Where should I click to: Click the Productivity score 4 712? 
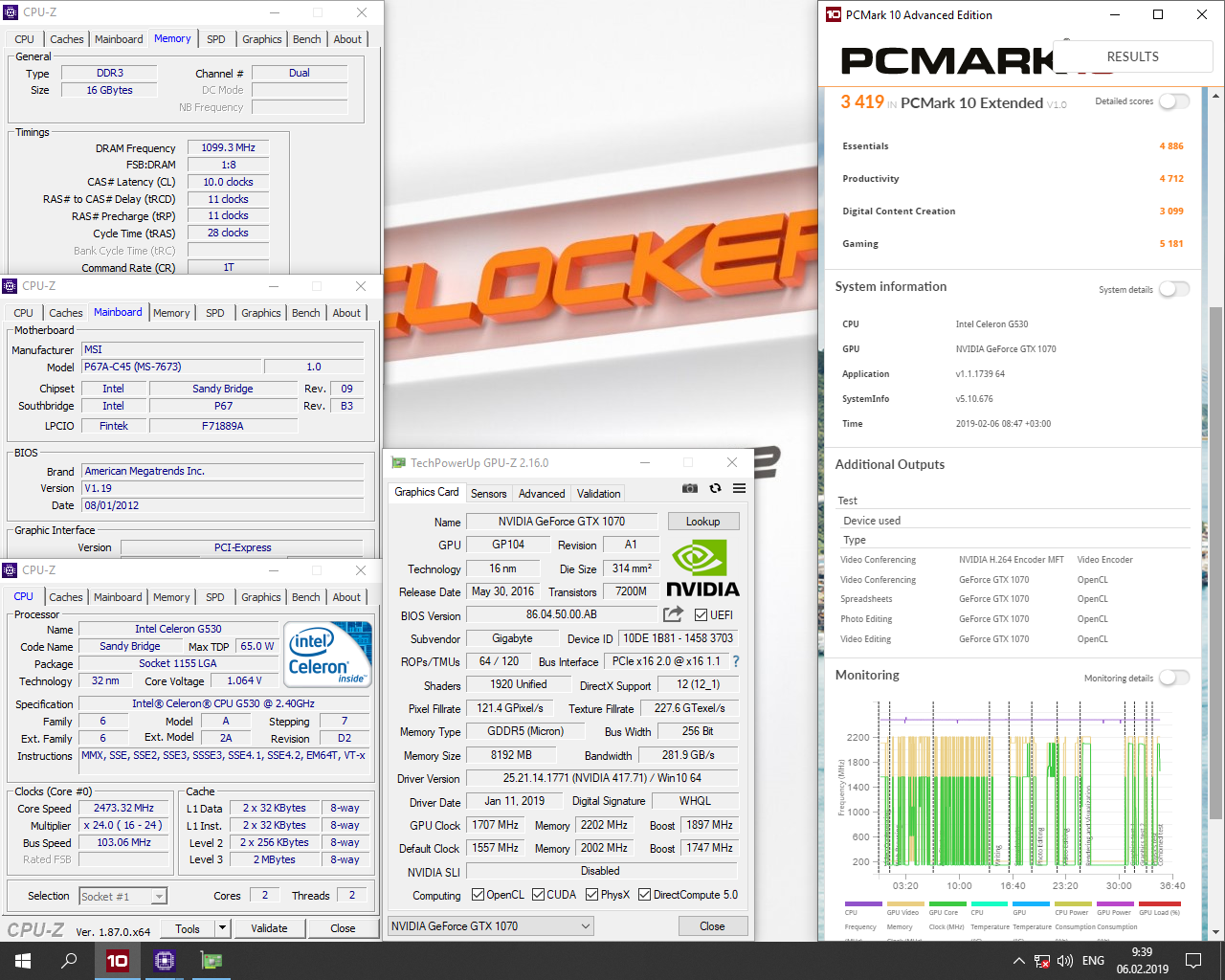click(1171, 179)
